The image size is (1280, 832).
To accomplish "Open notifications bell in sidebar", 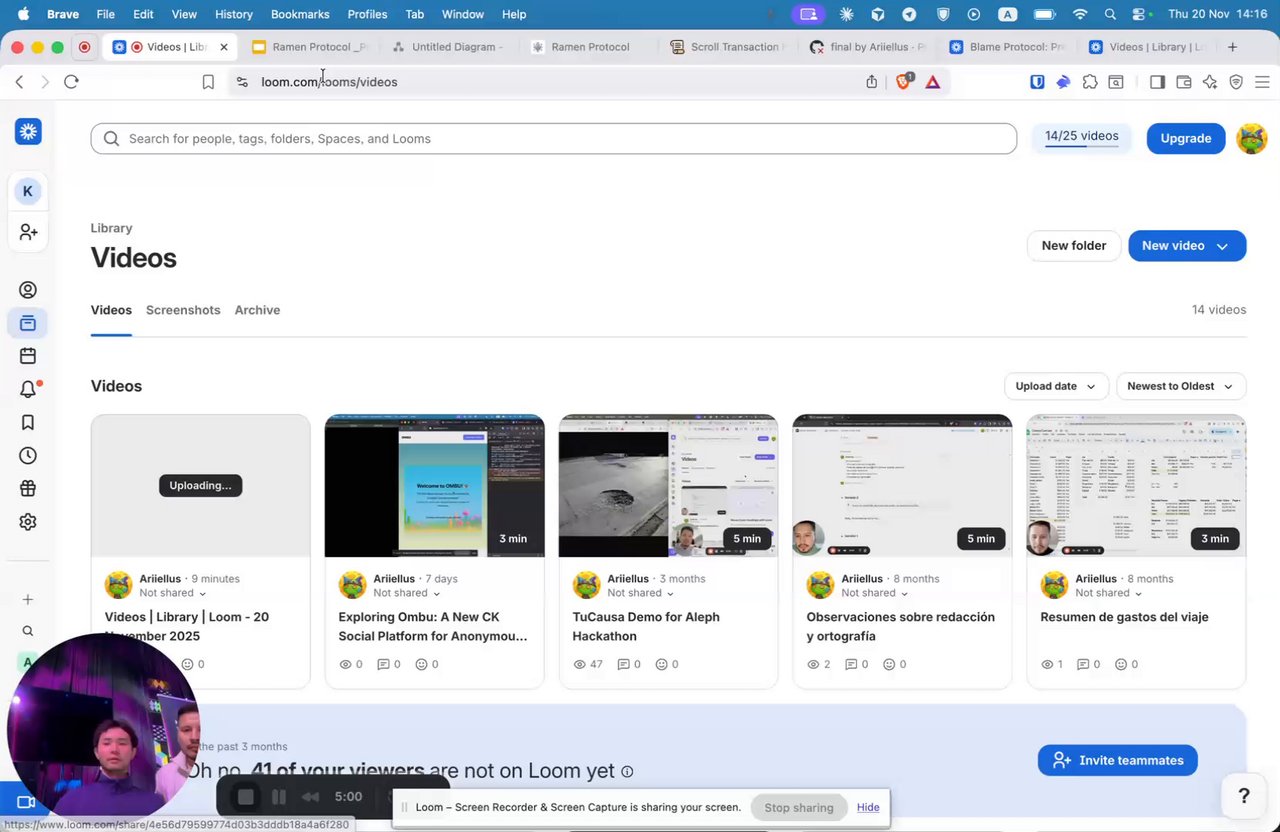I will point(28,389).
